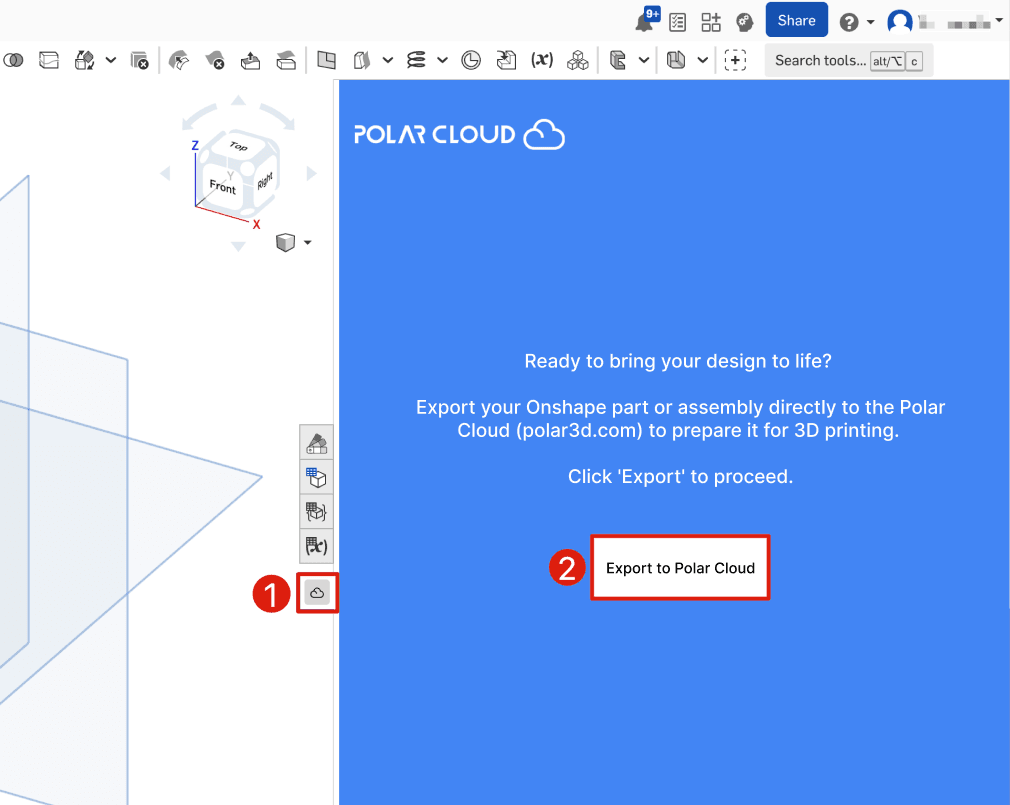Screen dimensions: 1010x805
Task: Click the Plane tool icon in toolbar
Action: [x=326, y=60]
